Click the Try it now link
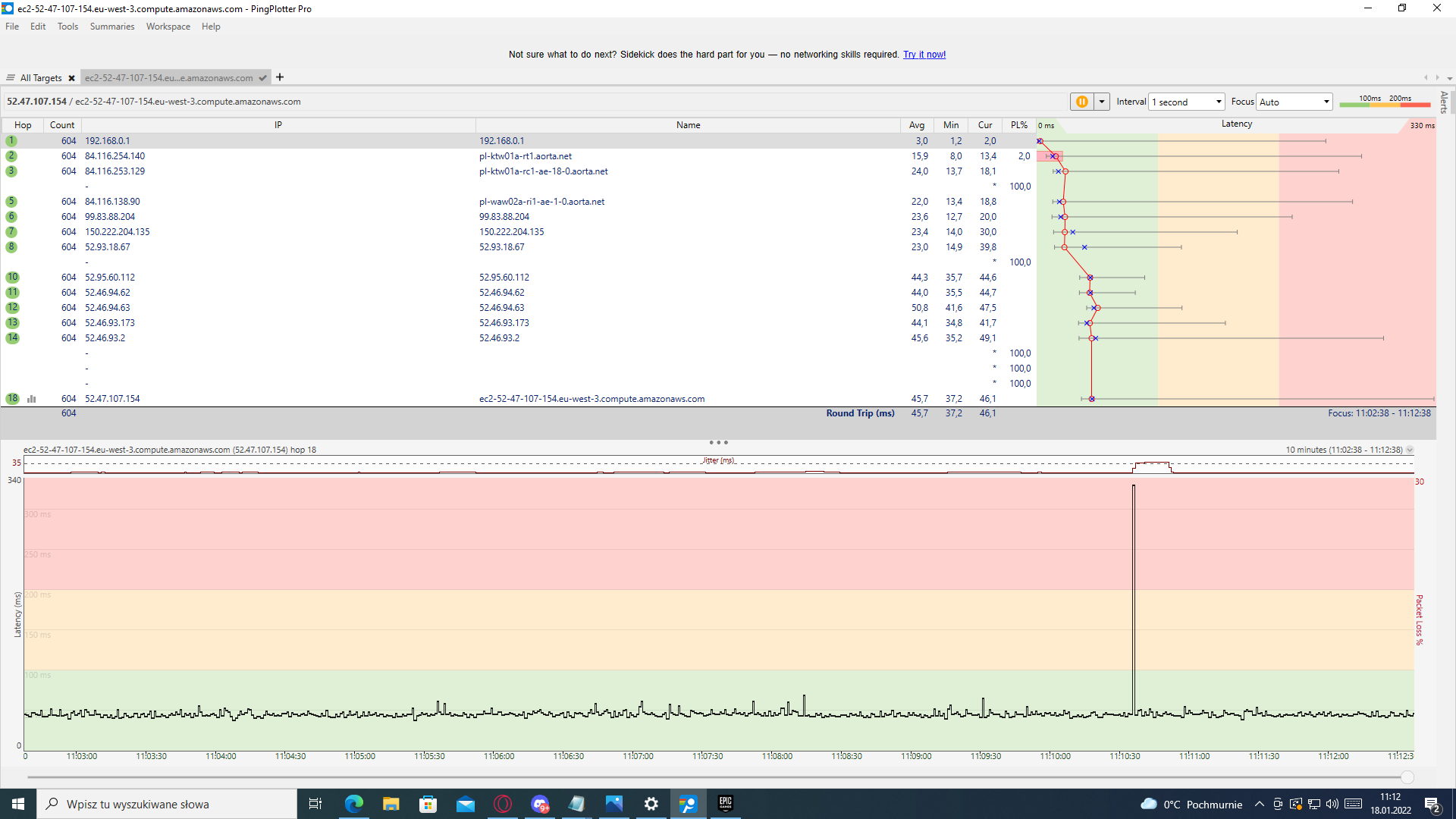The image size is (1456, 819). [924, 55]
